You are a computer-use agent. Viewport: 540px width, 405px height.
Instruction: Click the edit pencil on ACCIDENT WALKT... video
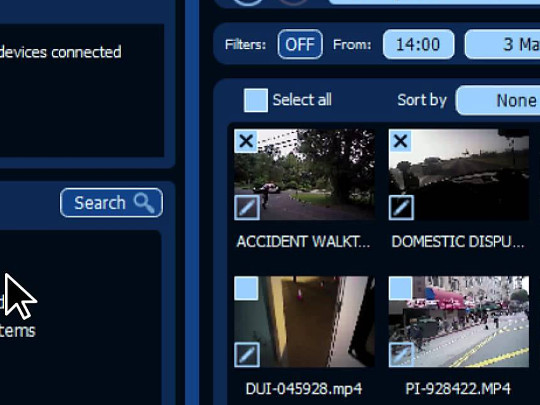[x=247, y=207]
